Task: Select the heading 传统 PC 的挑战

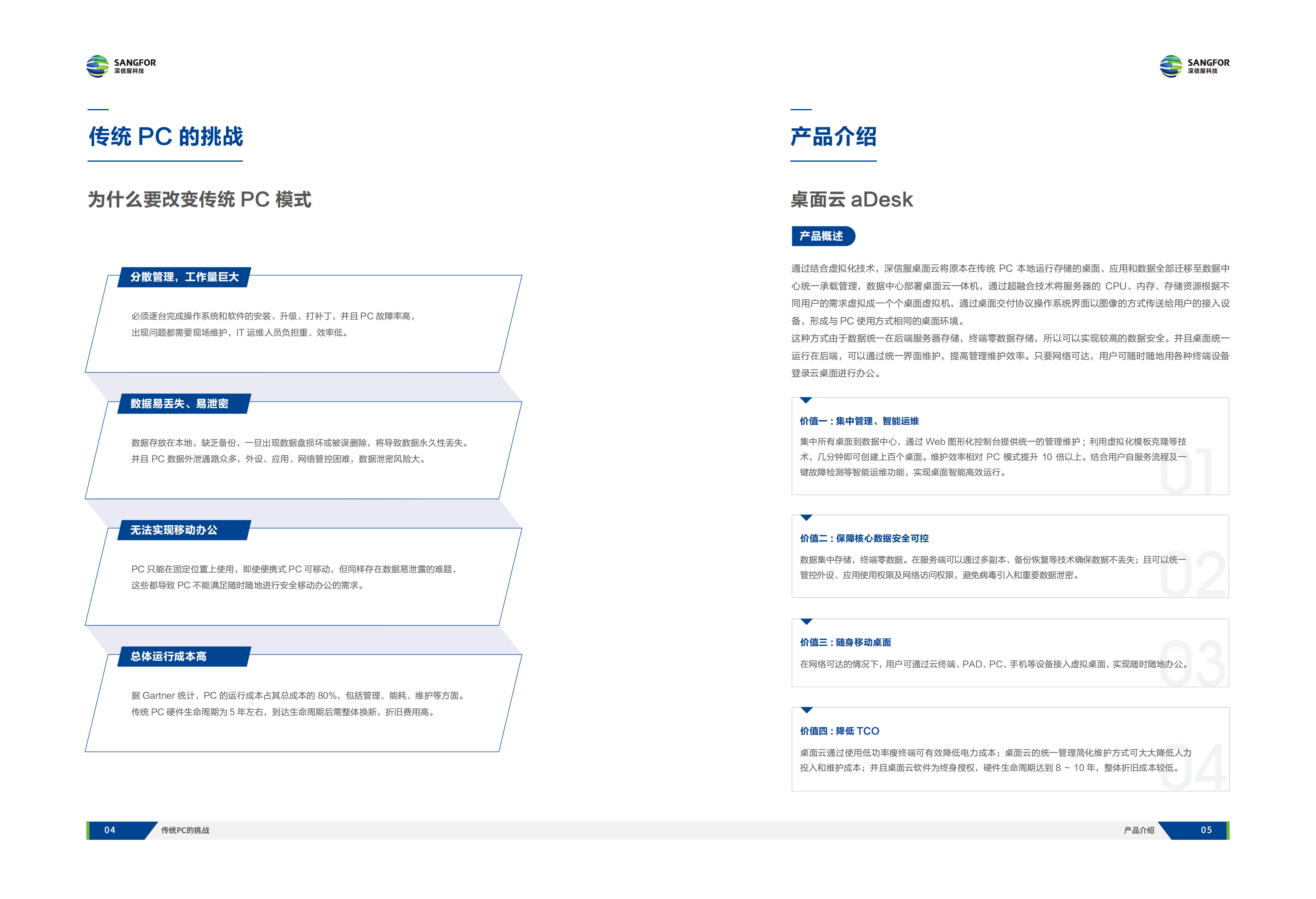Action: pyautogui.click(x=166, y=137)
